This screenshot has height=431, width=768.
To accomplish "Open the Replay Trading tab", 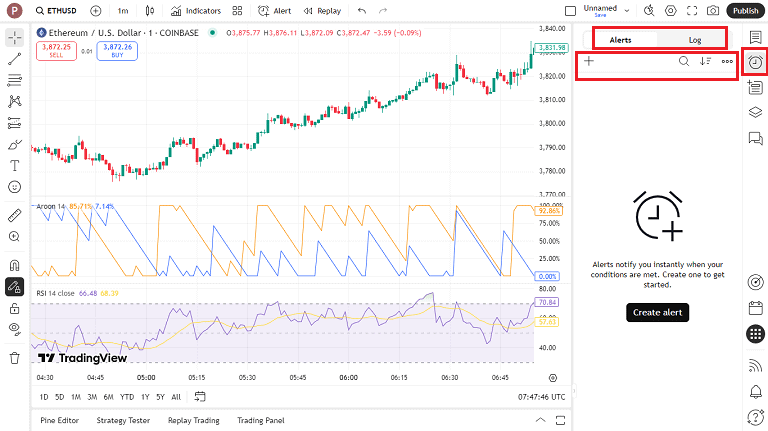I will 193,420.
